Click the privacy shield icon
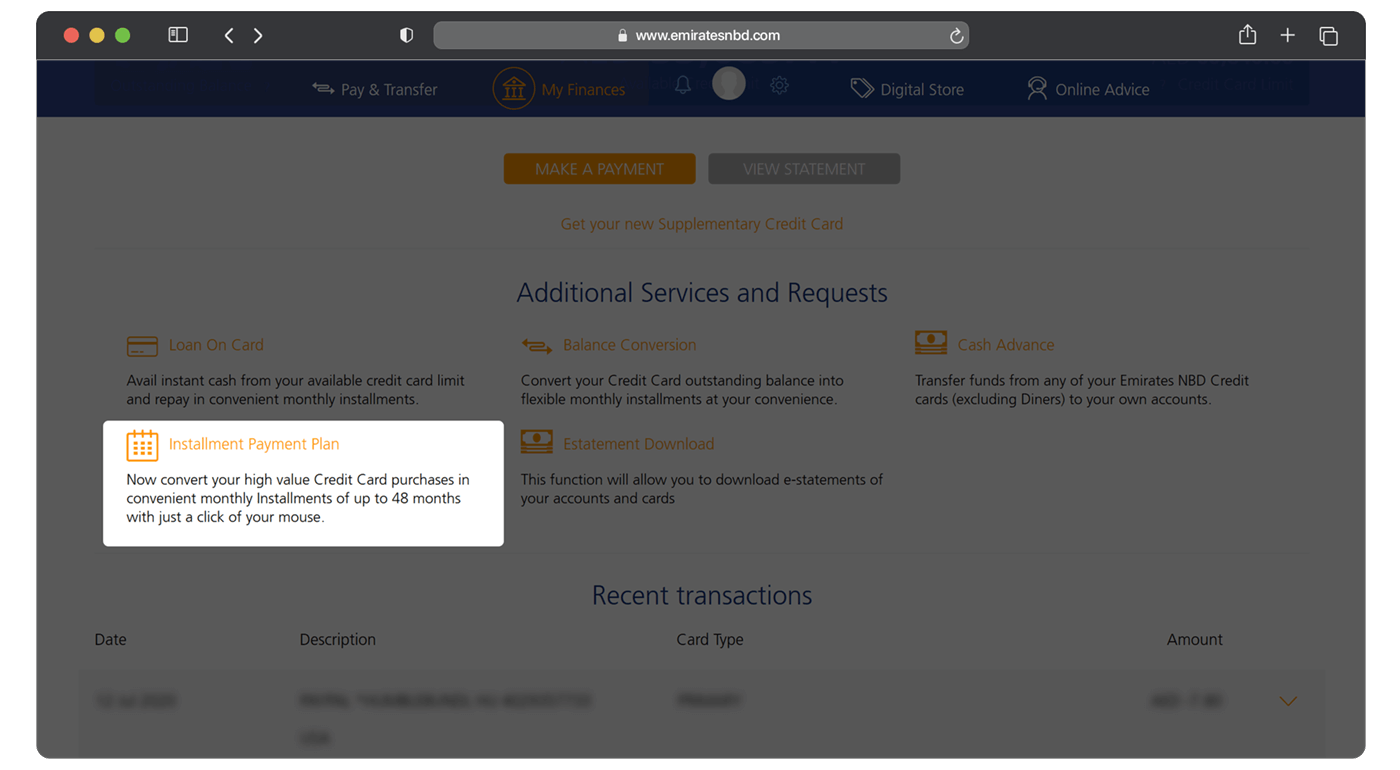Image resolution: width=1400 pixels, height=770 pixels. coord(406,35)
